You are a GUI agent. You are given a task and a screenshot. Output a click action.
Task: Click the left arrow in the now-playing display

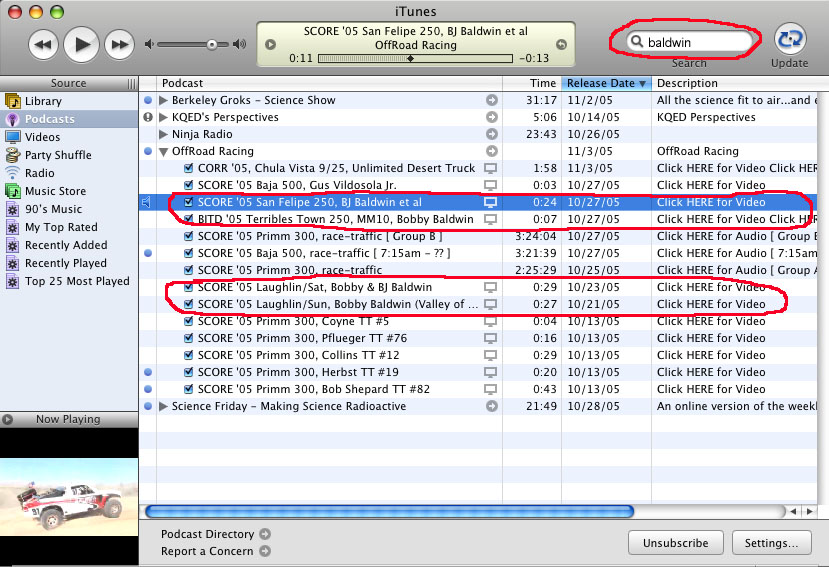(270, 44)
